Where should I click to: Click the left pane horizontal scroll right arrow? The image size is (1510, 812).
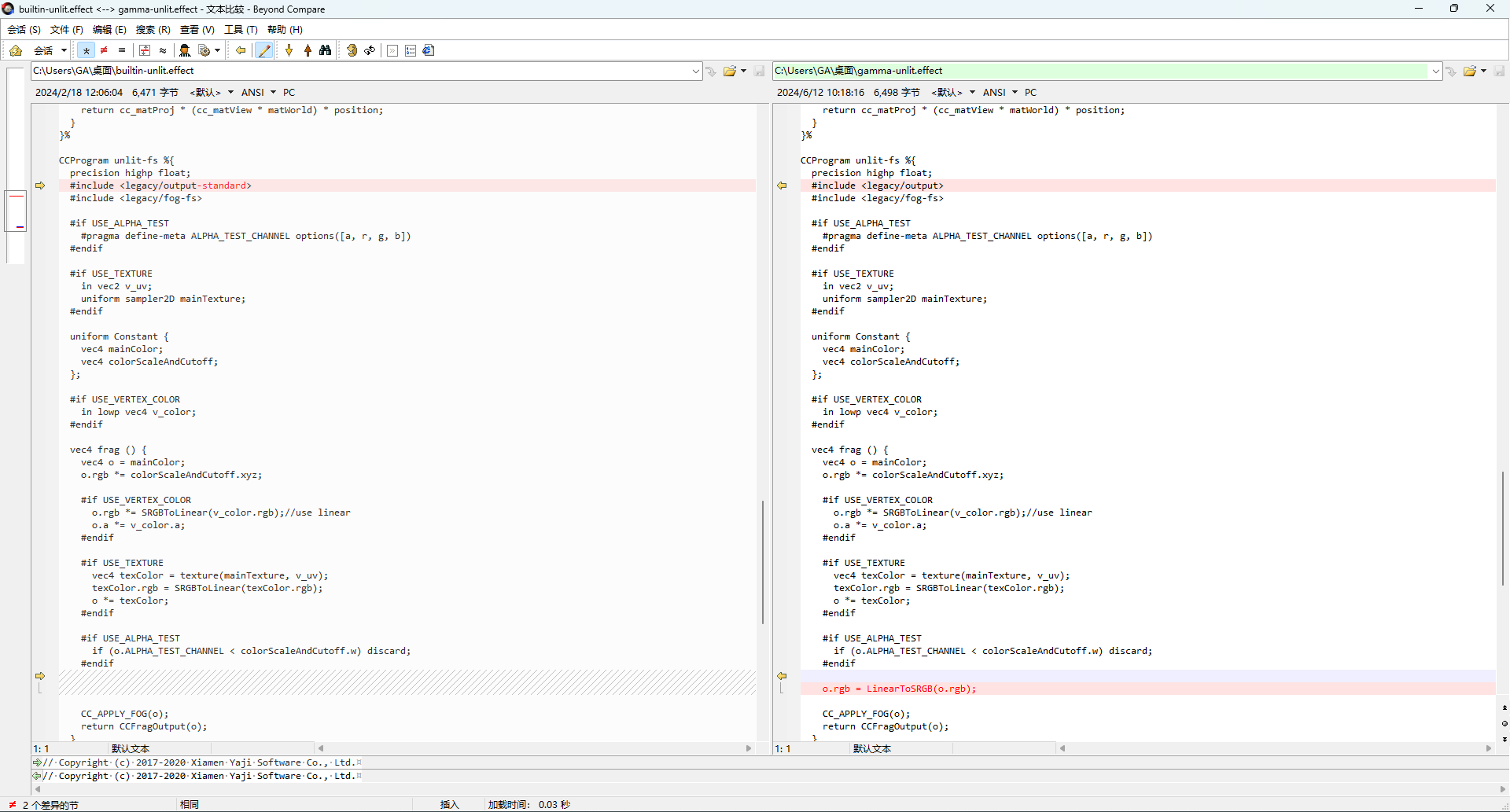[749, 748]
